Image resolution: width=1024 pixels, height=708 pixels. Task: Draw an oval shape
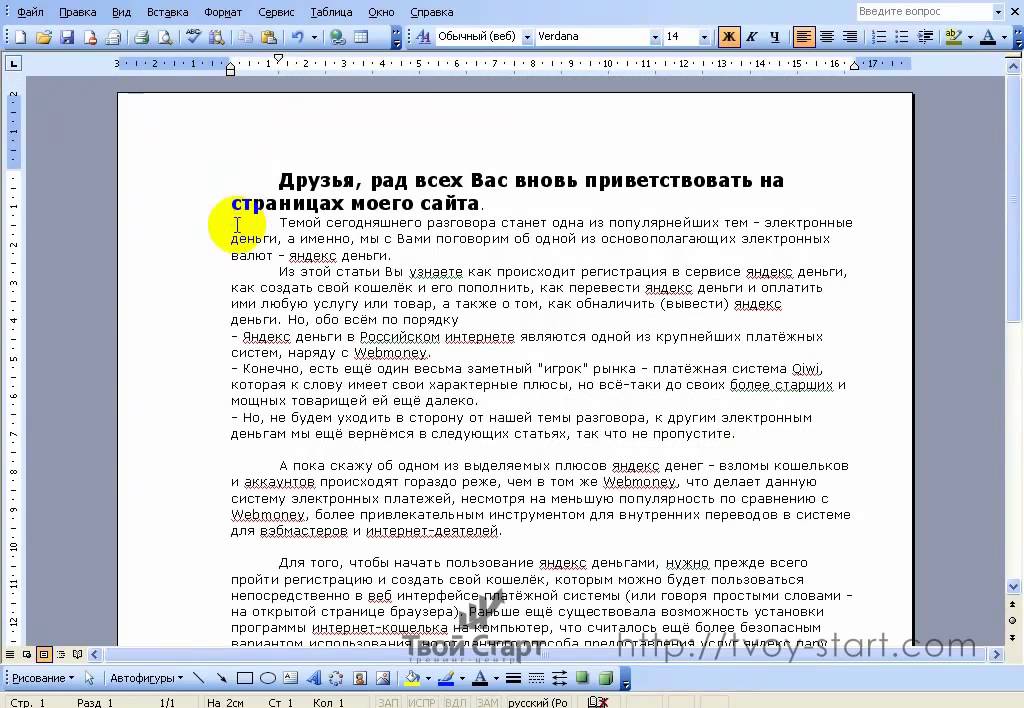268,678
